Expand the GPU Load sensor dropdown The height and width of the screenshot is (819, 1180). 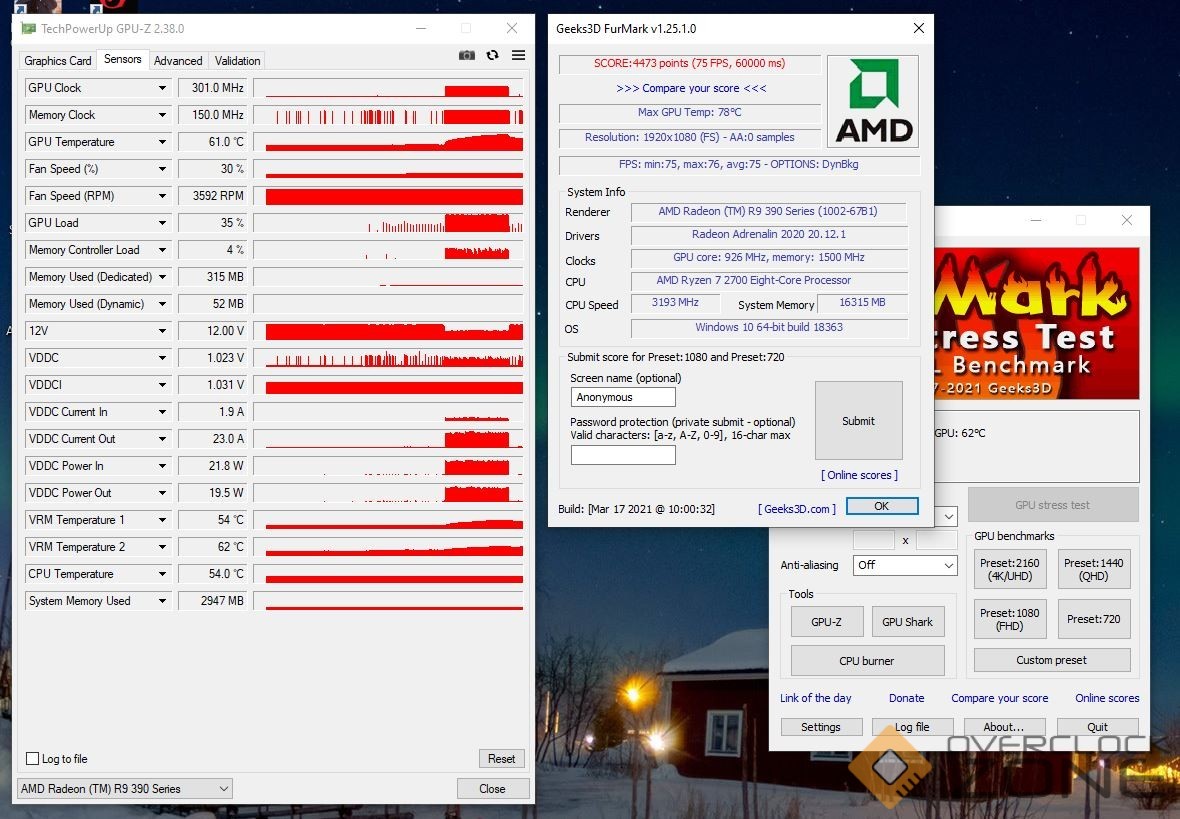pyautogui.click(x=162, y=223)
